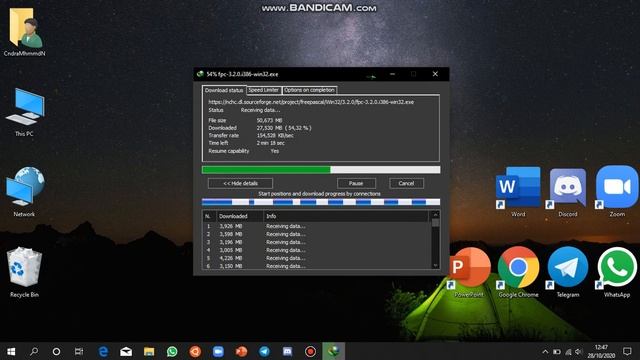
Task: Click the sourceforge download URL text
Action: [311, 102]
